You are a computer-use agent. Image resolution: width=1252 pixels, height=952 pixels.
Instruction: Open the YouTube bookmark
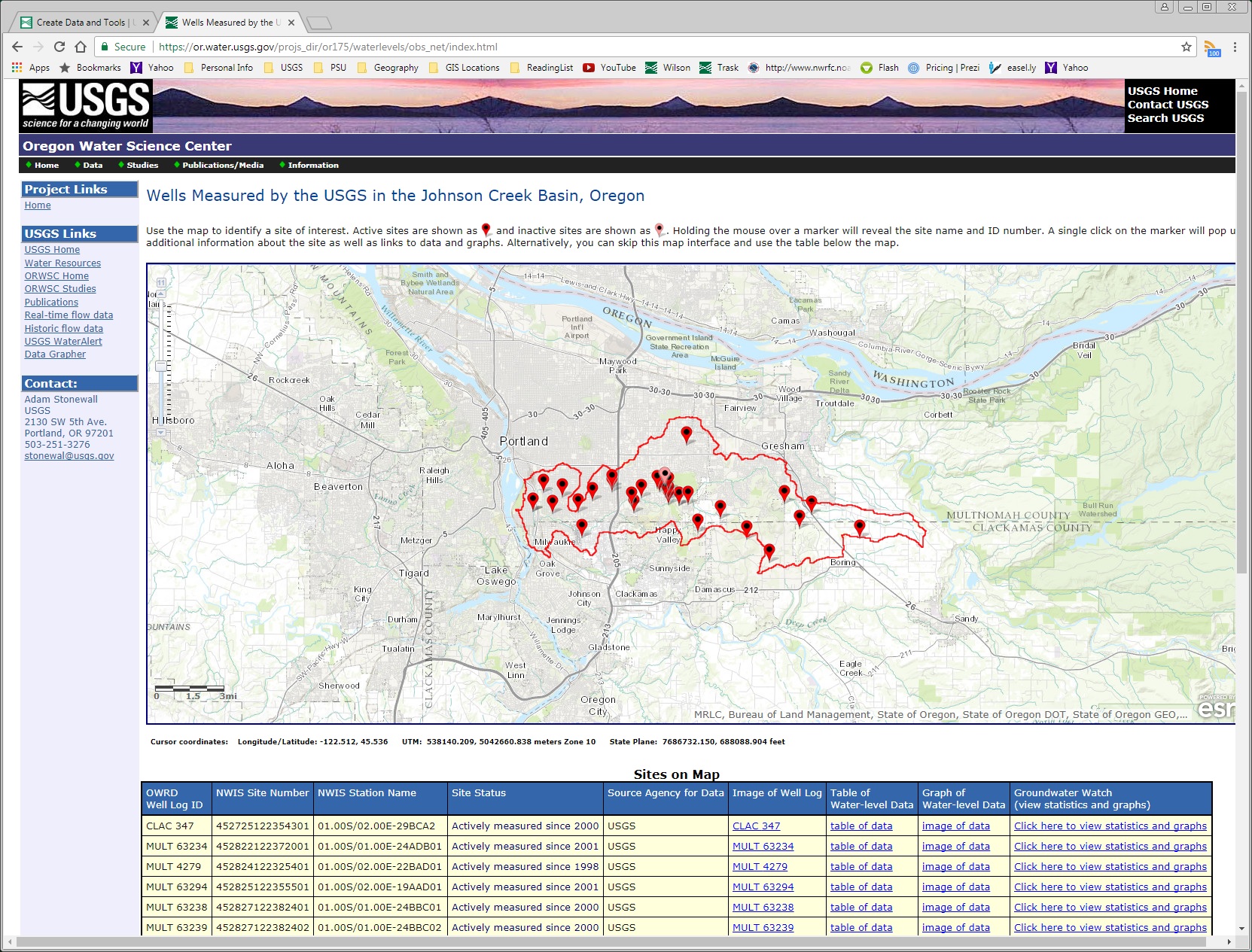[610, 68]
